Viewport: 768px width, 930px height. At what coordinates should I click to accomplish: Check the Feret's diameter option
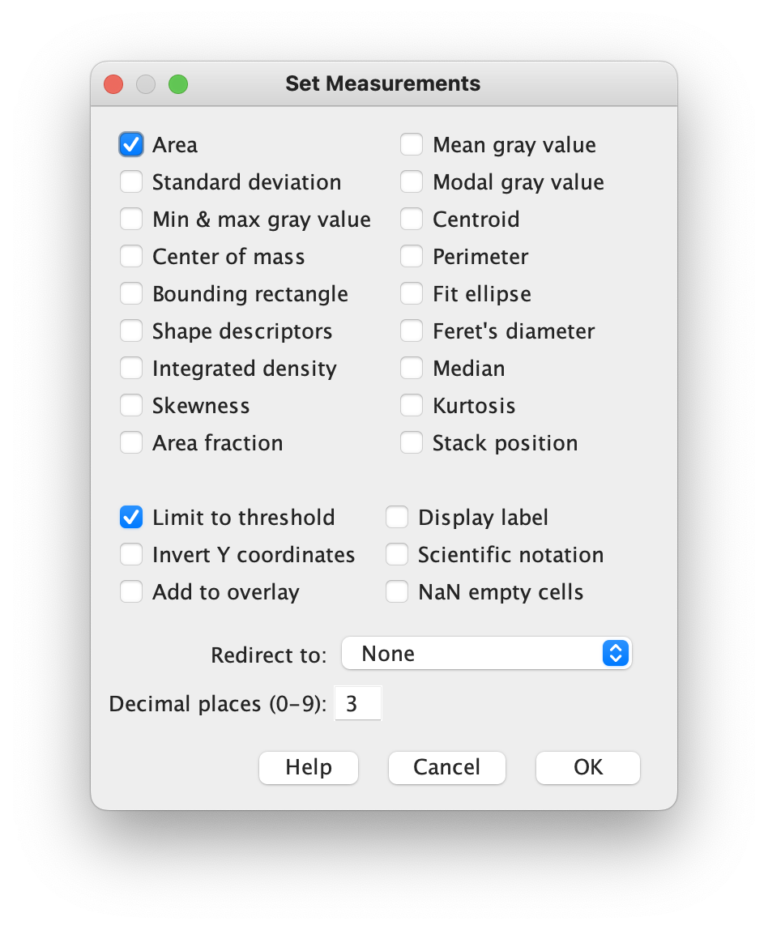click(x=411, y=331)
